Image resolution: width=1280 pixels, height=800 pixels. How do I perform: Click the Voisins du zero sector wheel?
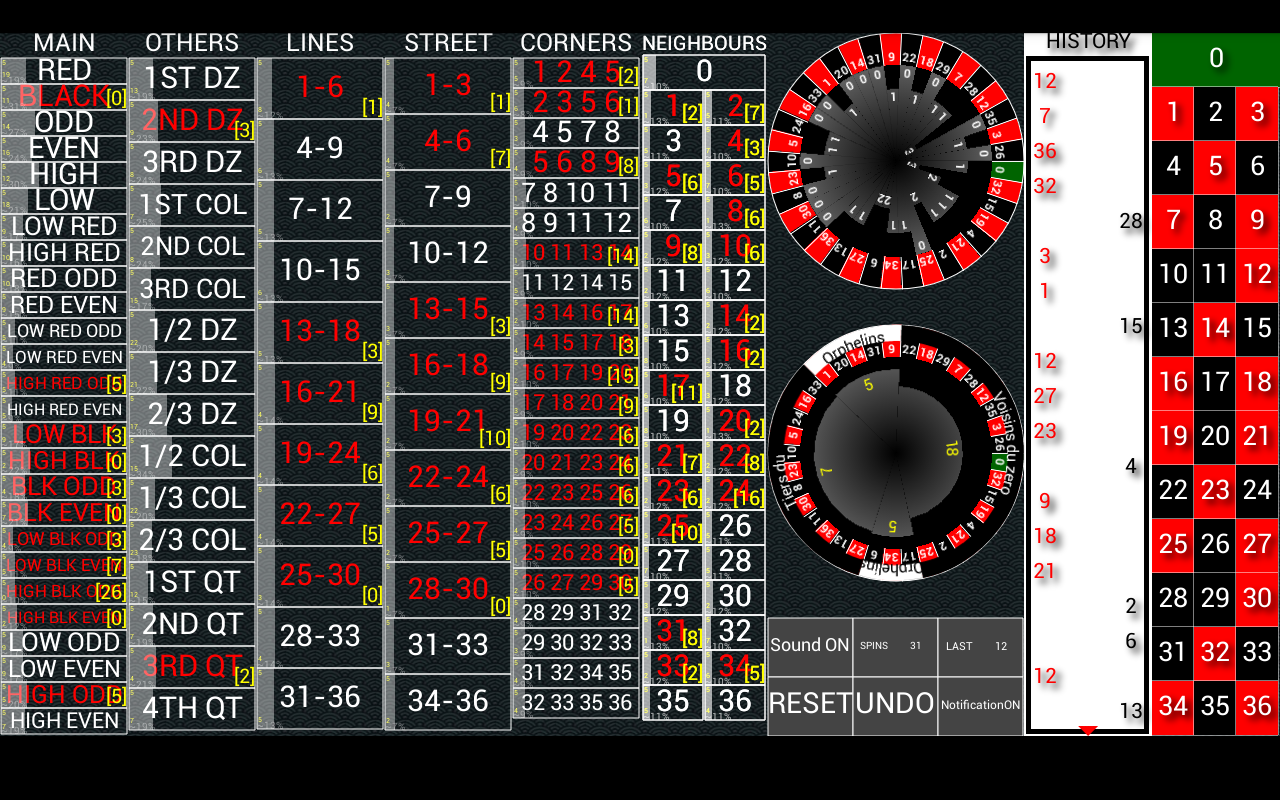895,452
